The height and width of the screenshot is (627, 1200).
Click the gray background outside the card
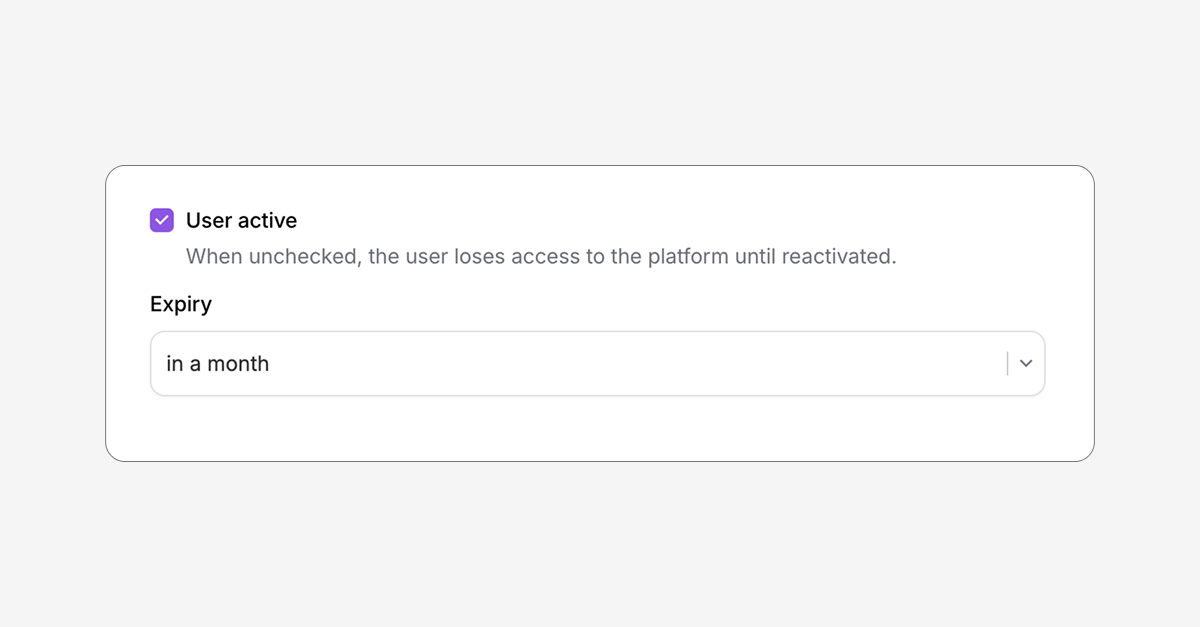(x=600, y=80)
